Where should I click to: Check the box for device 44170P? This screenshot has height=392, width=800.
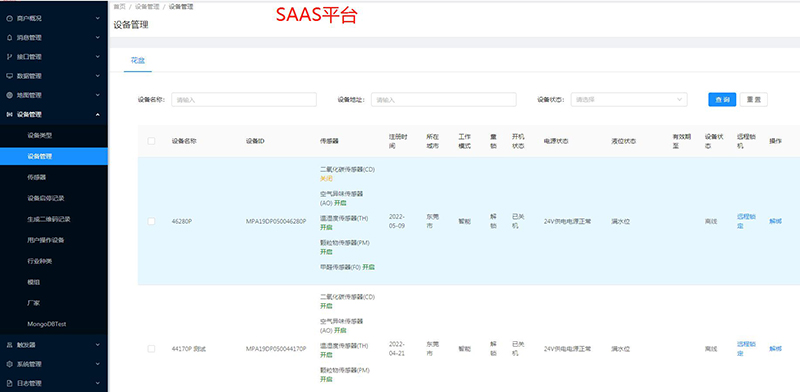pyautogui.click(x=152, y=349)
